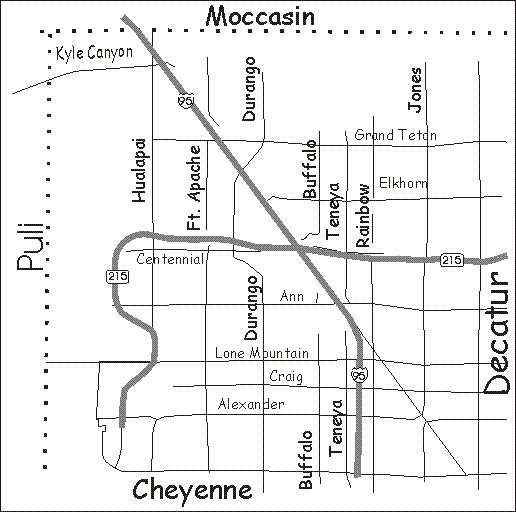Click the Ft. Apache street label

click(x=194, y=188)
